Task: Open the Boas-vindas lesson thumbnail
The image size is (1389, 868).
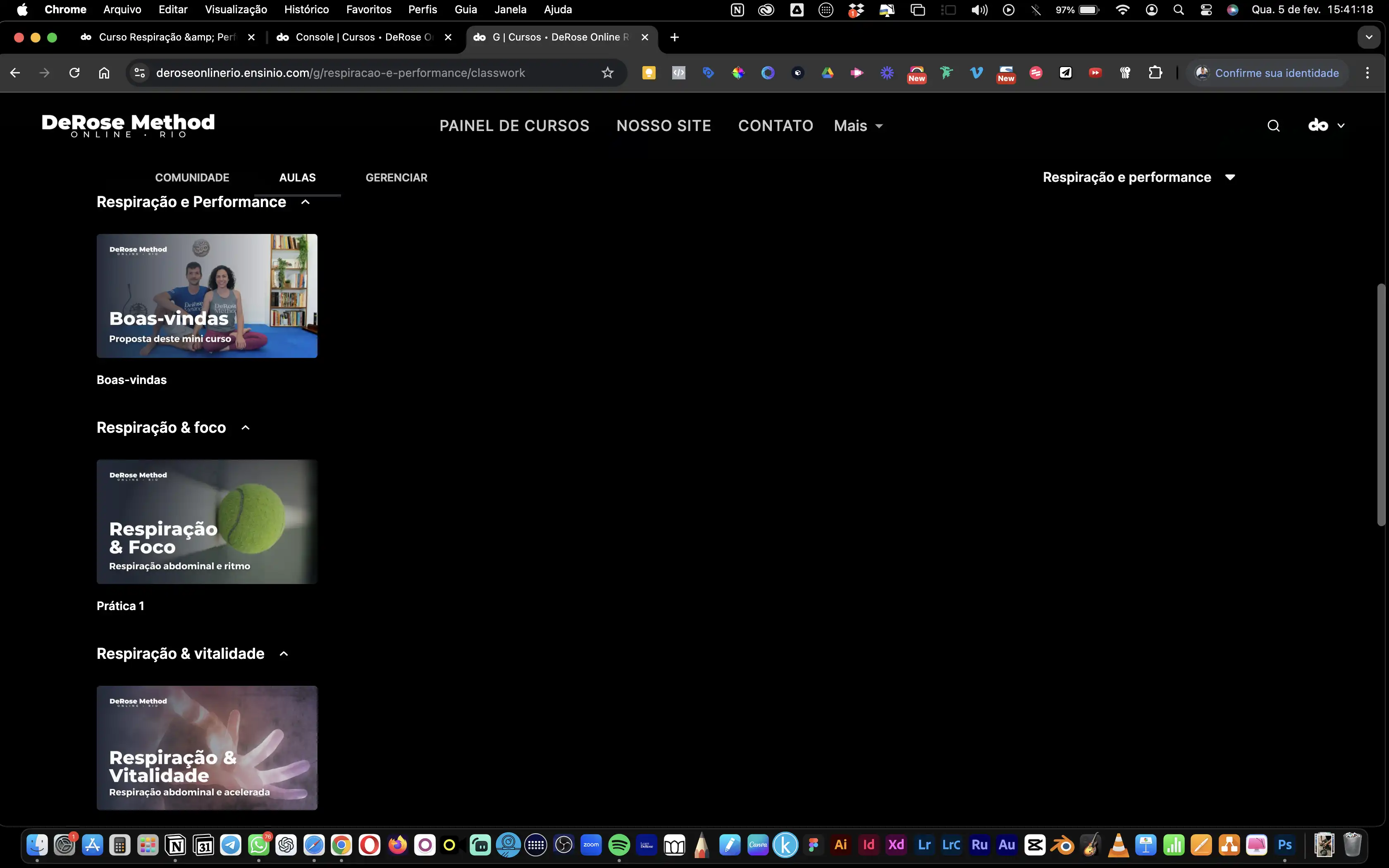Action: 207,296
